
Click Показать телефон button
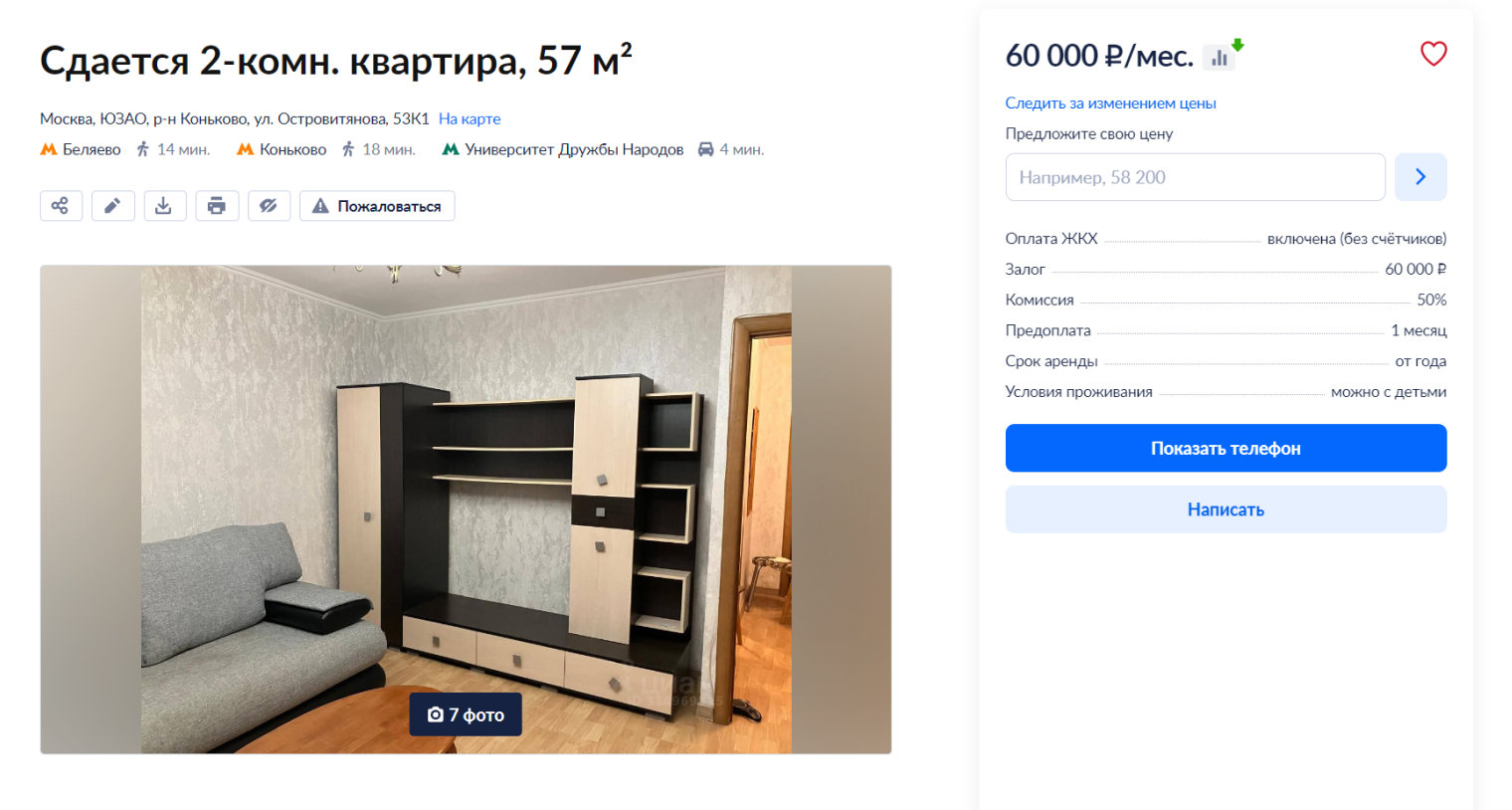point(1226,448)
